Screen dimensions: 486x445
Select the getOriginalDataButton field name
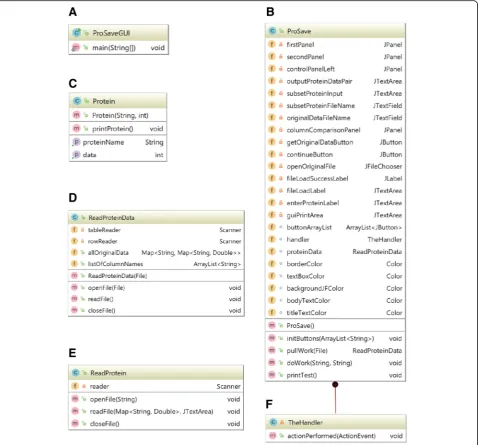(x=320, y=142)
